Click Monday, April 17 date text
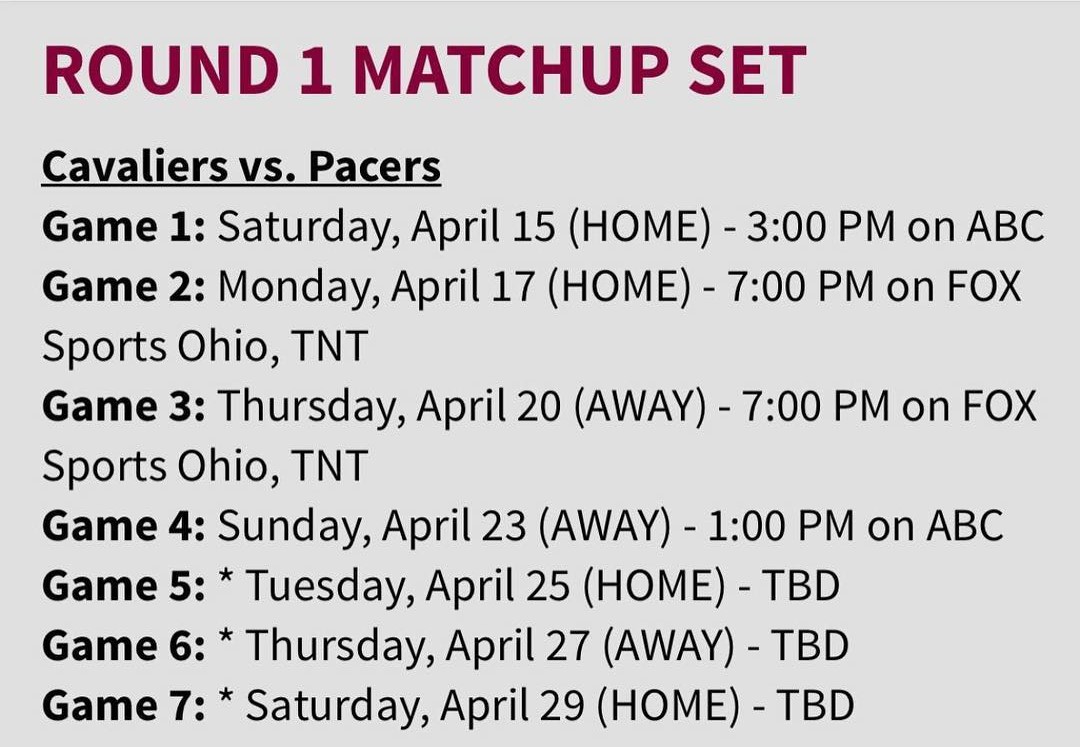 (x=376, y=288)
